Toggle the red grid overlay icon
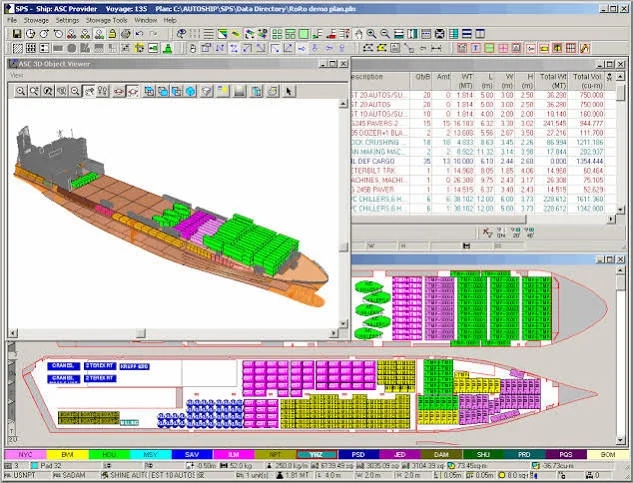 (571, 48)
